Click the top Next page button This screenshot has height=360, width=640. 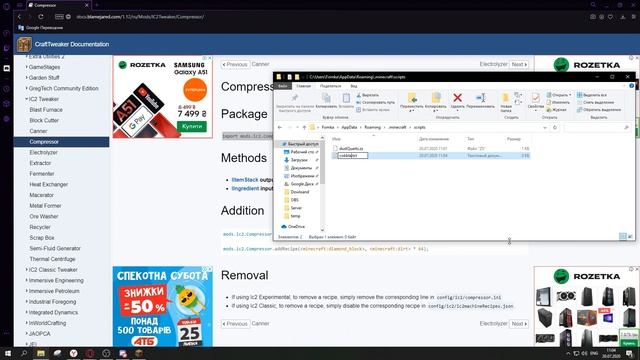point(519,64)
